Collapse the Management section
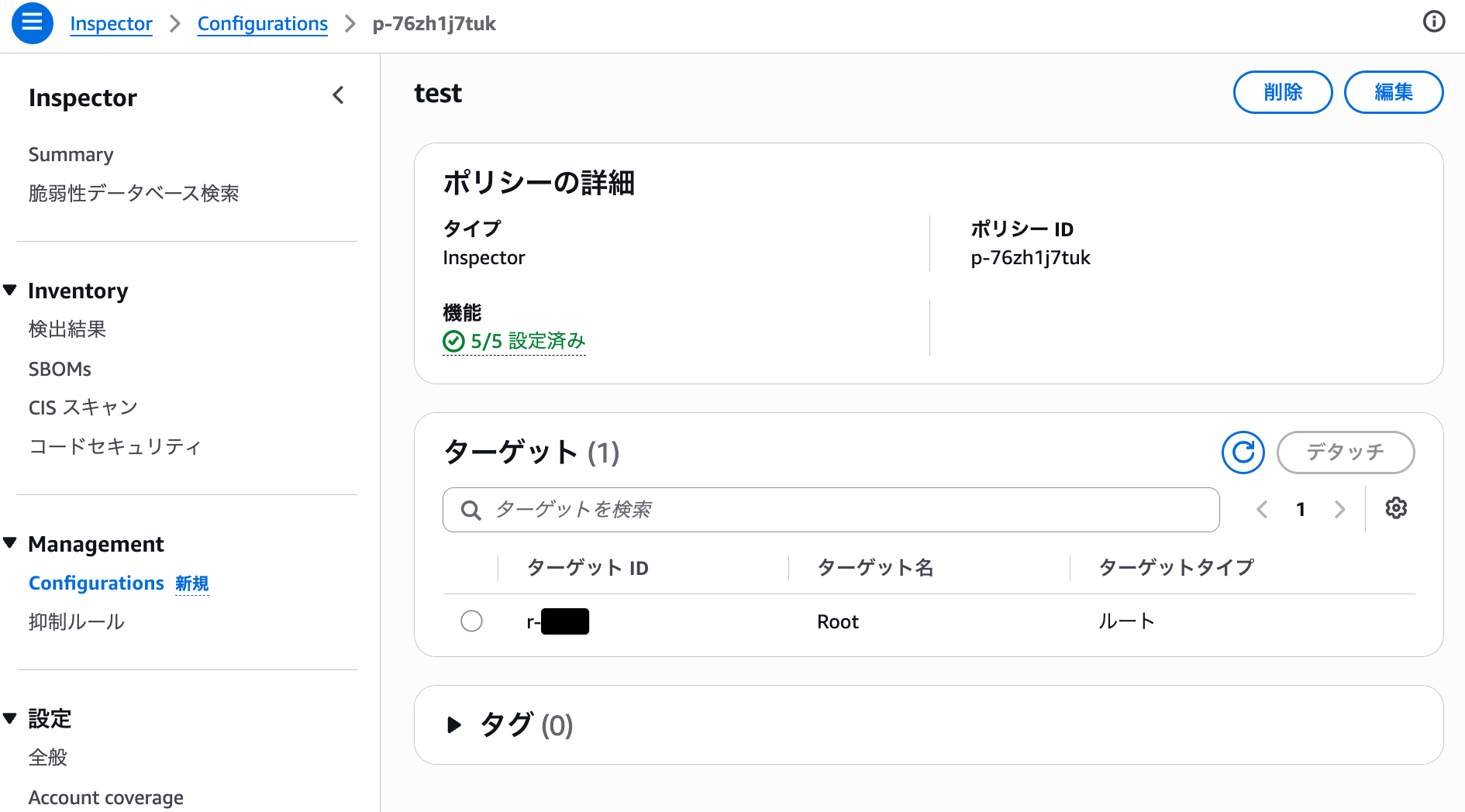The height and width of the screenshot is (812, 1465). (x=10, y=543)
